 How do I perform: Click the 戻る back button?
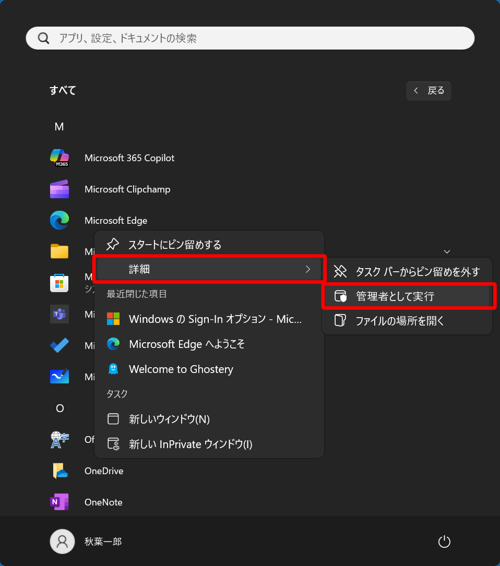click(x=429, y=91)
